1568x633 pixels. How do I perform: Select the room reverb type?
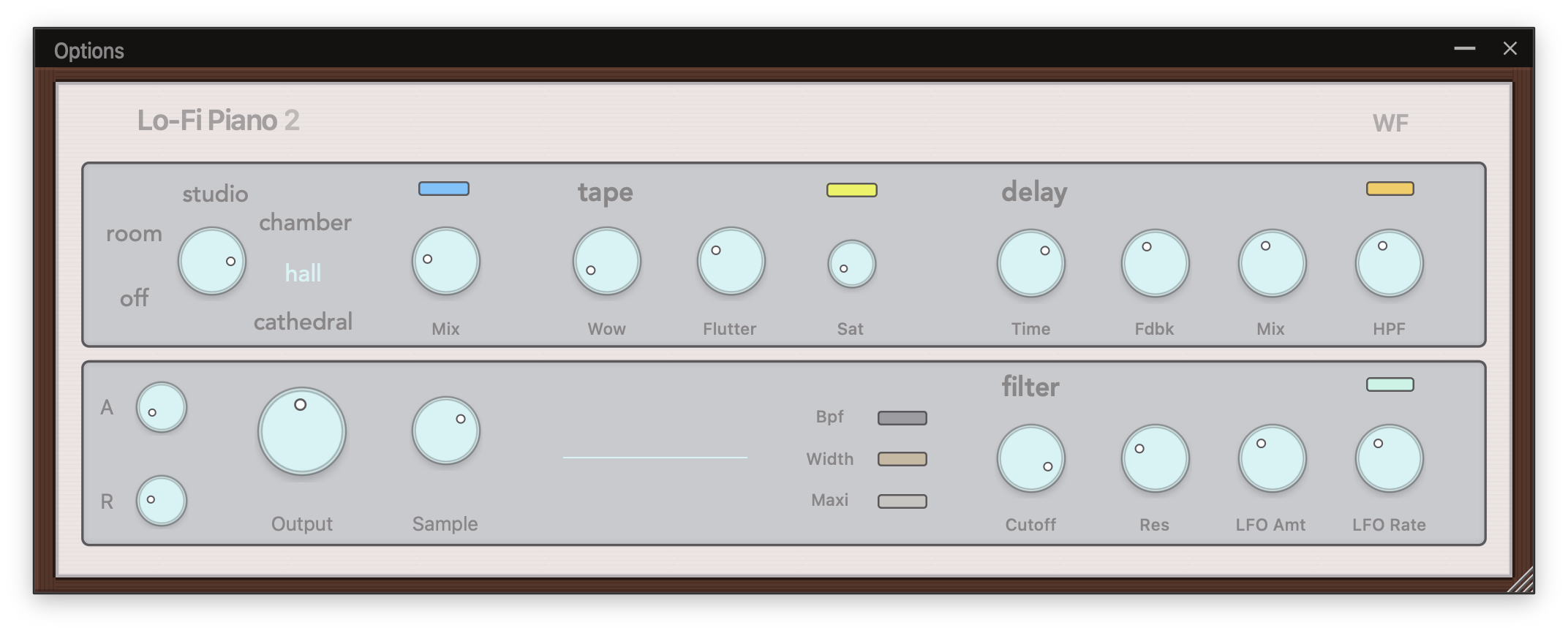point(134,234)
